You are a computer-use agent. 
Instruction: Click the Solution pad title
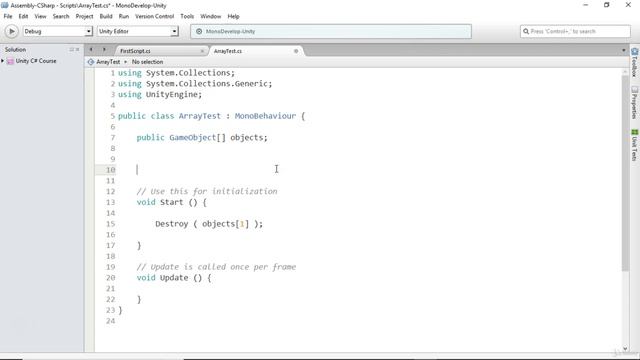click(x=15, y=49)
